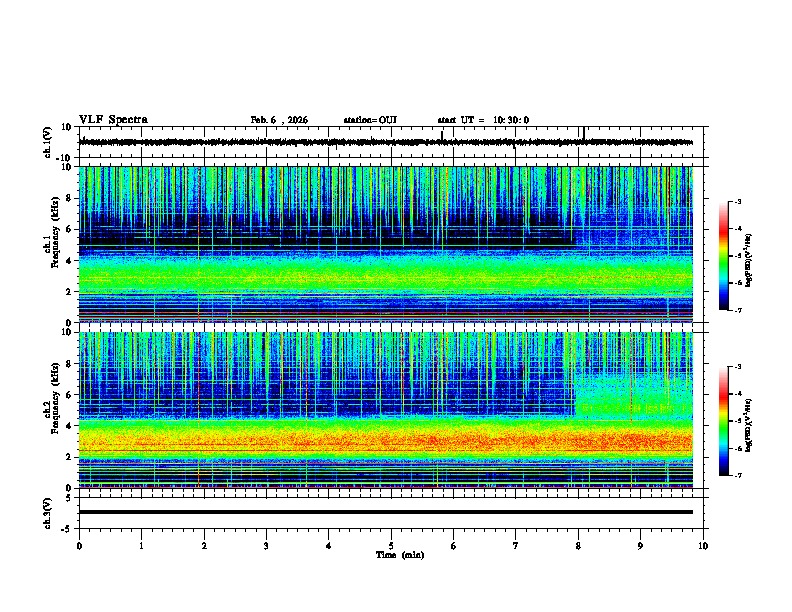This screenshot has height=612, width=792.
Task: Click inside the ch.1 spectrogram panel
Action: pos(386,244)
